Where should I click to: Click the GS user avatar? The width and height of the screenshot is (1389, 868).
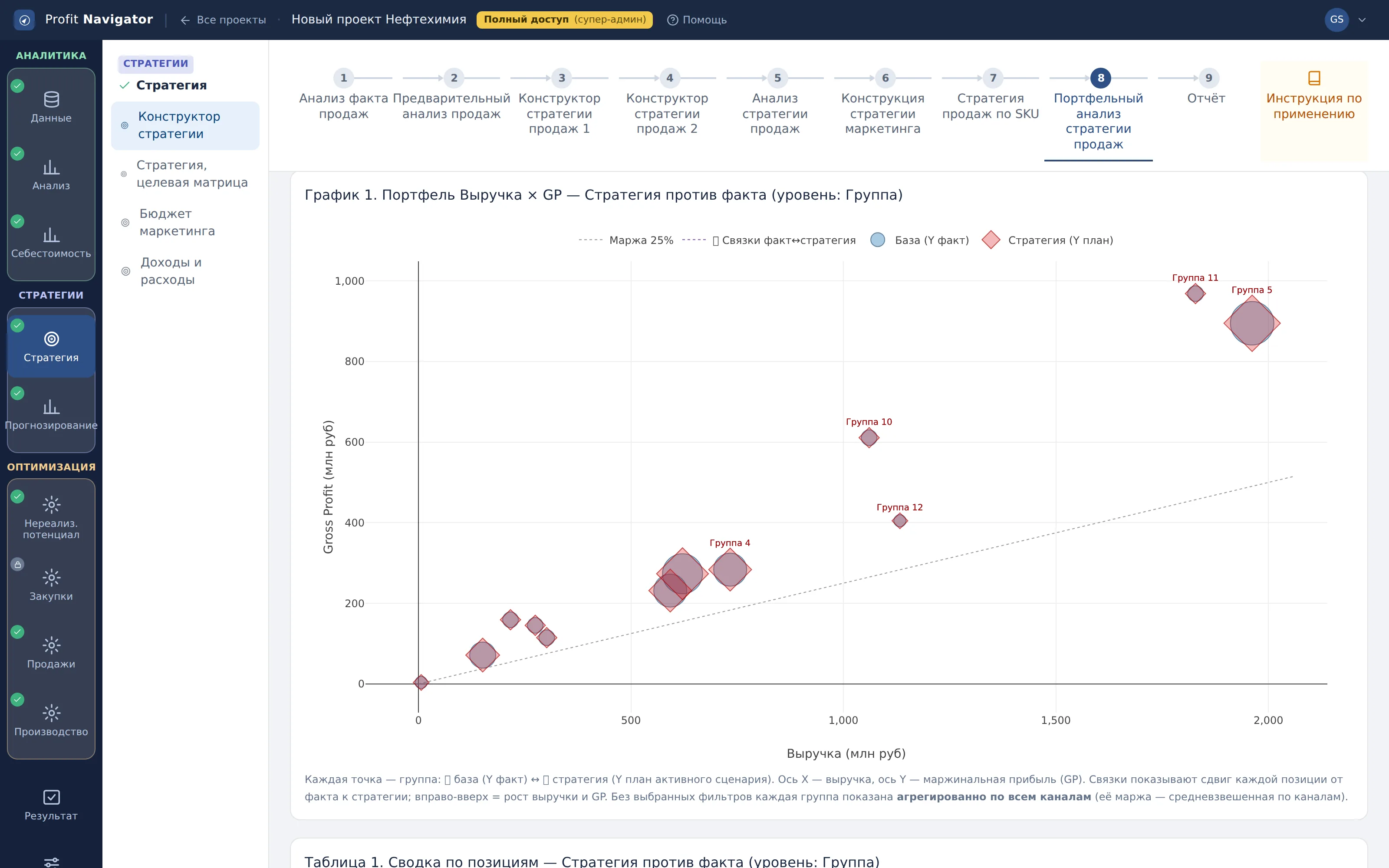pos(1336,20)
